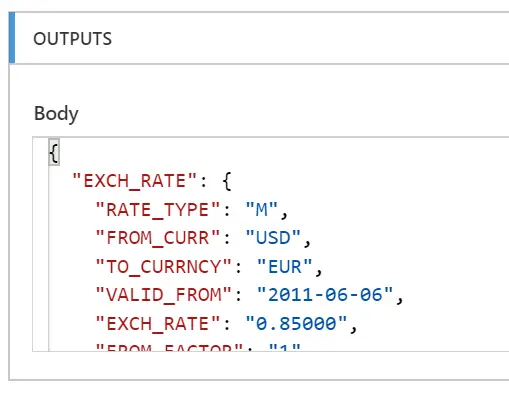Click the OUTPUTS title text

73,39
